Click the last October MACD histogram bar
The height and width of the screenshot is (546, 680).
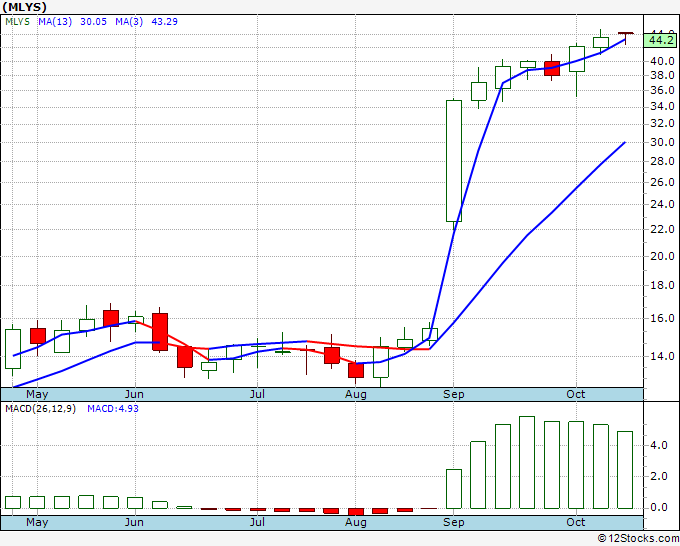[625, 470]
